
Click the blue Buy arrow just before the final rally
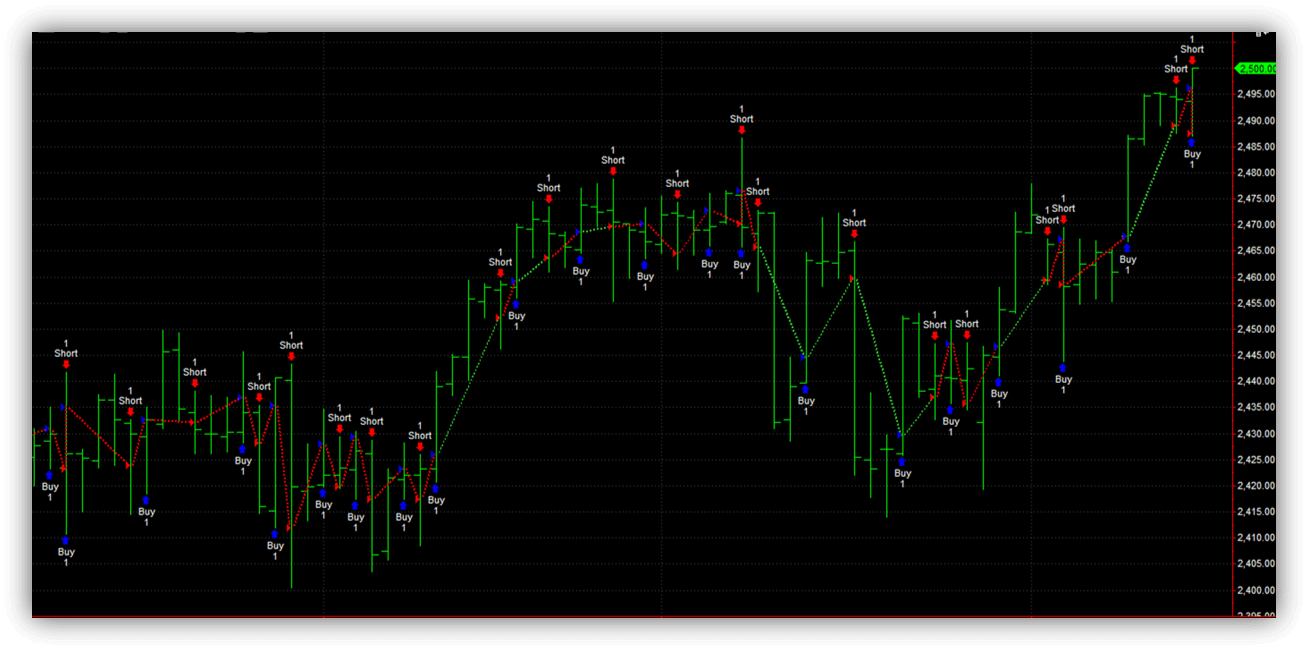pyautogui.click(x=1127, y=248)
